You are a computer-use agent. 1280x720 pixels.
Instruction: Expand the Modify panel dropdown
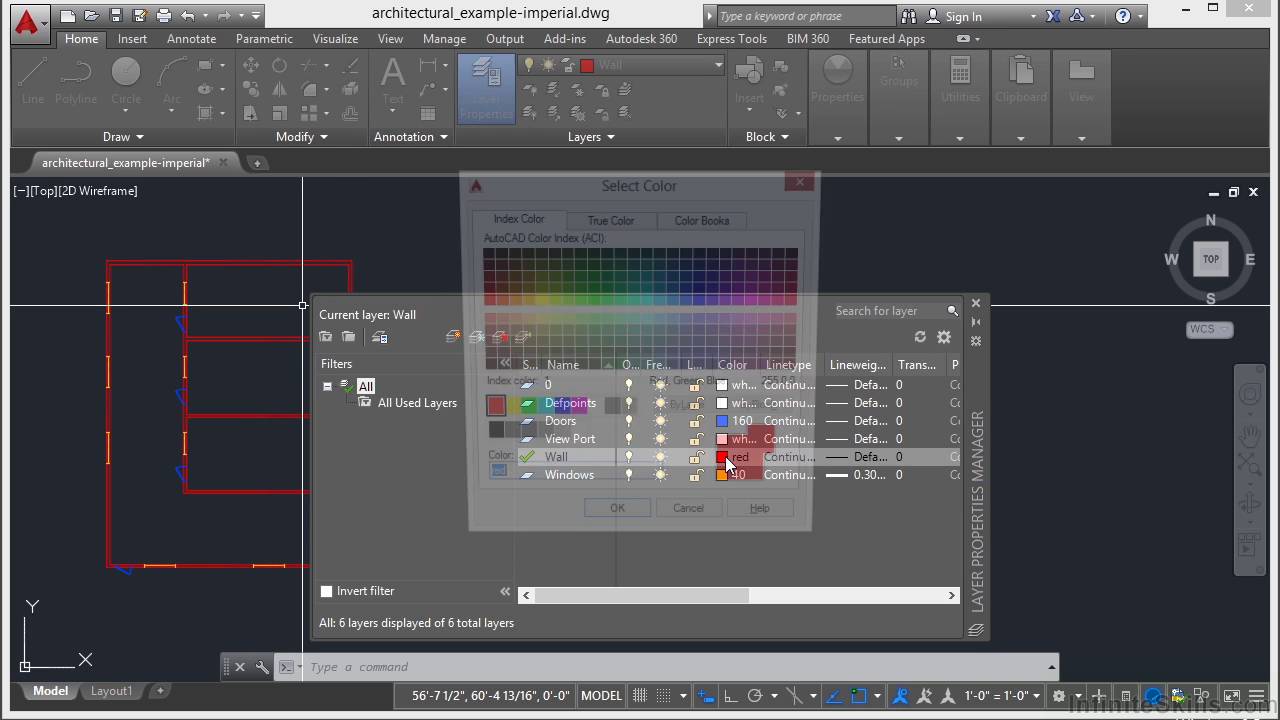(302, 137)
